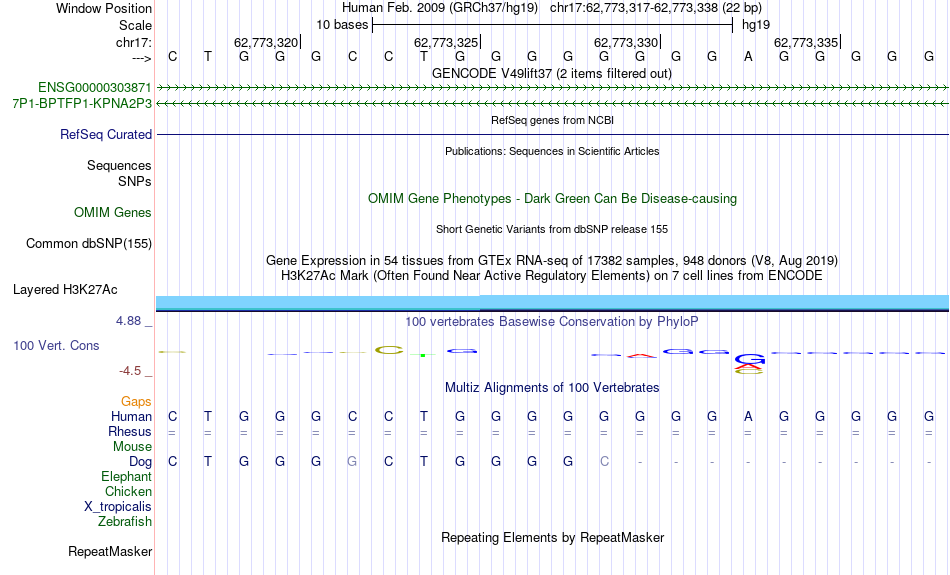Open the OMIM Genes track label

(113, 213)
